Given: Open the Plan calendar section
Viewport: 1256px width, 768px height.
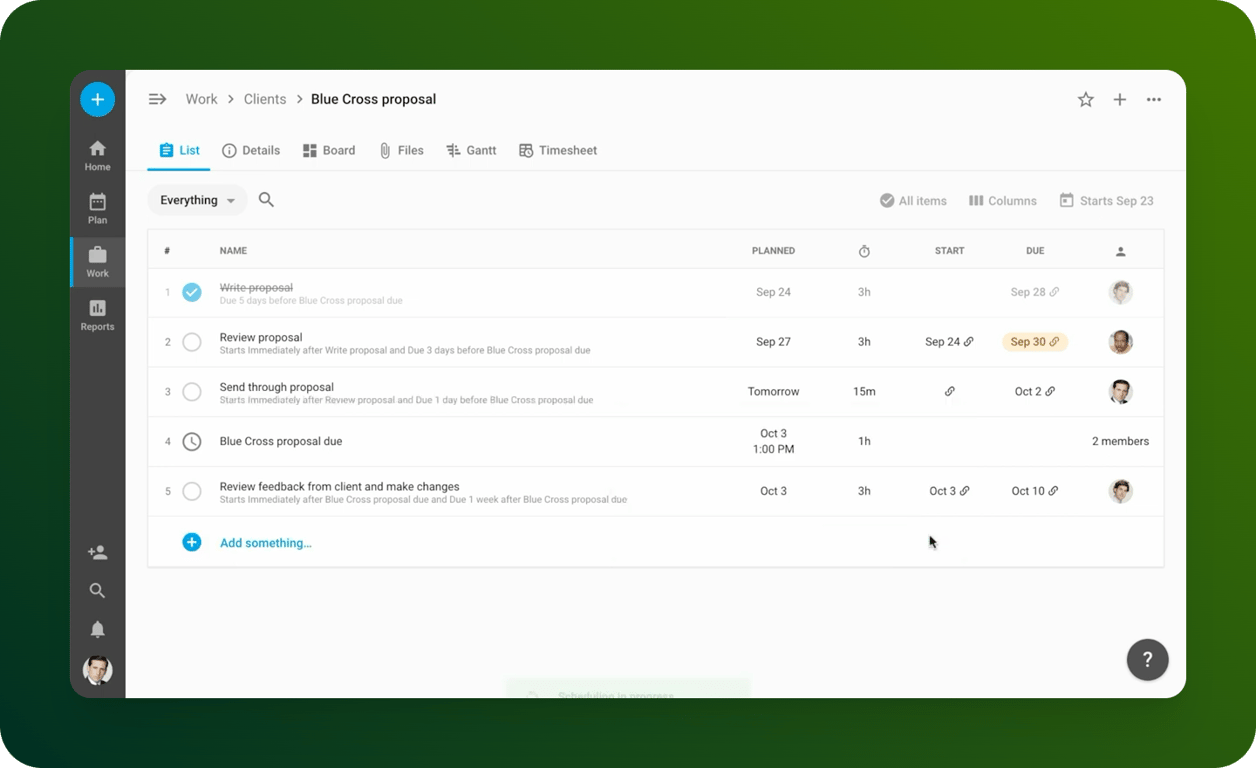Looking at the screenshot, I should click(97, 209).
